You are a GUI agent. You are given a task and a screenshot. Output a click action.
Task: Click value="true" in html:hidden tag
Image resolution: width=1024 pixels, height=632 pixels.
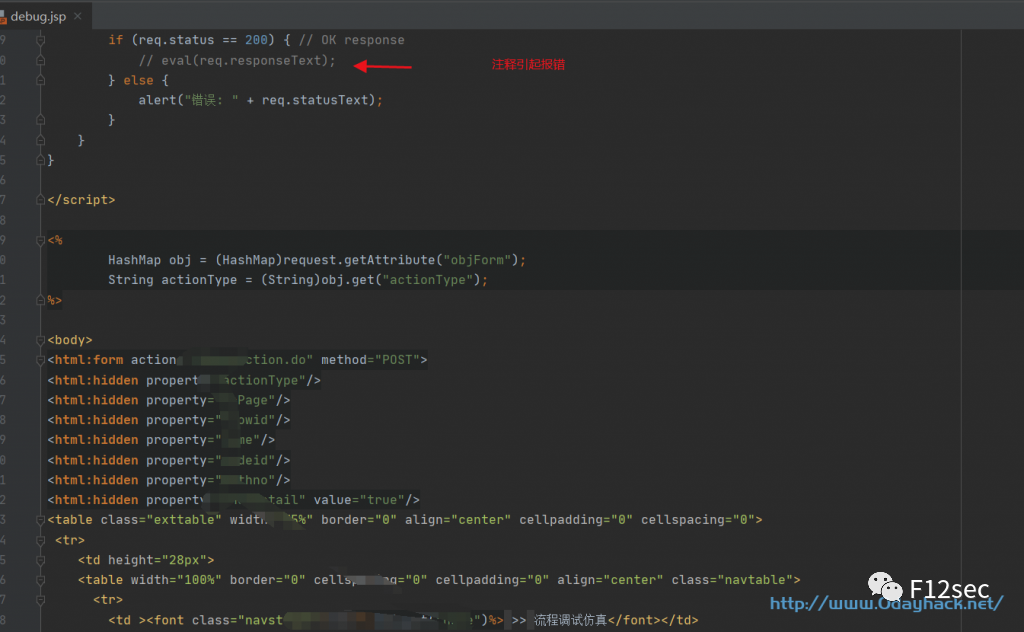359,500
